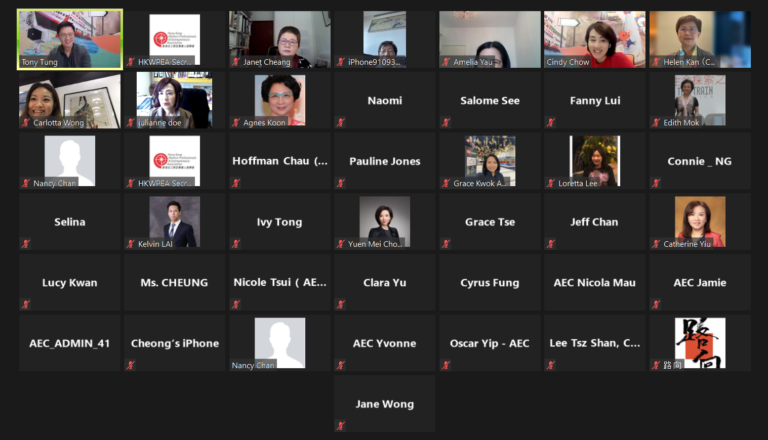Click the Ms. CHEUNG participant tile
768x440 pixels.
175,282
